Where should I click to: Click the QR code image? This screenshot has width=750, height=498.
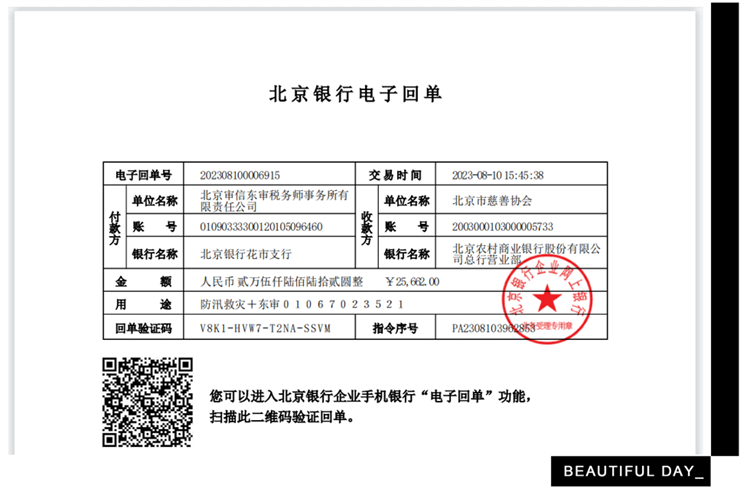coord(149,401)
